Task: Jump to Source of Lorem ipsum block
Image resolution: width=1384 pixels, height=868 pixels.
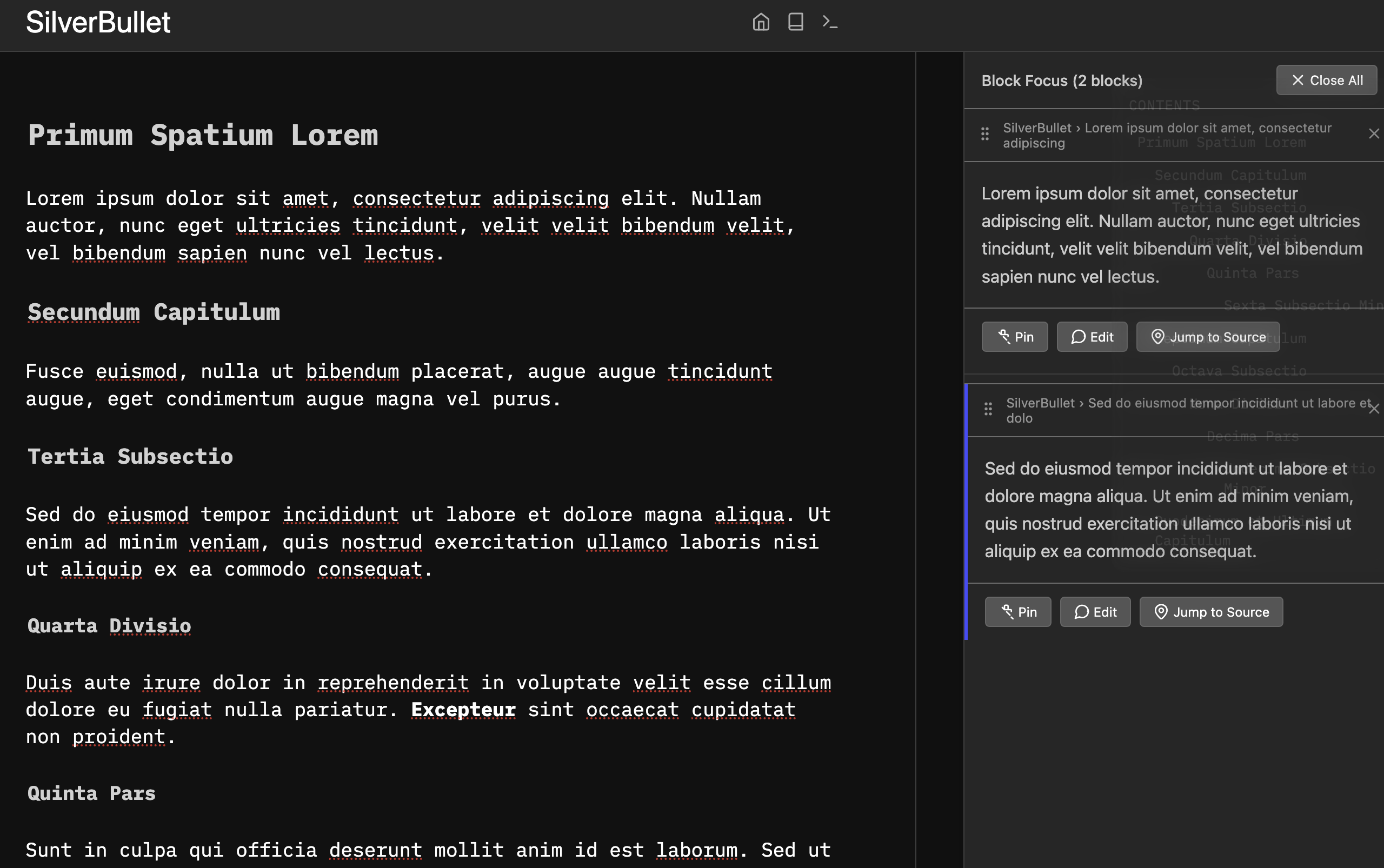Action: coord(1208,337)
